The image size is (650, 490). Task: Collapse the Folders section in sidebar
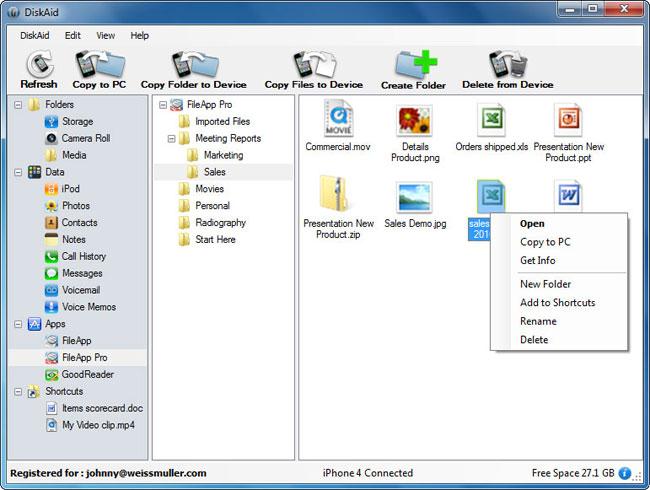pyautogui.click(x=18, y=105)
